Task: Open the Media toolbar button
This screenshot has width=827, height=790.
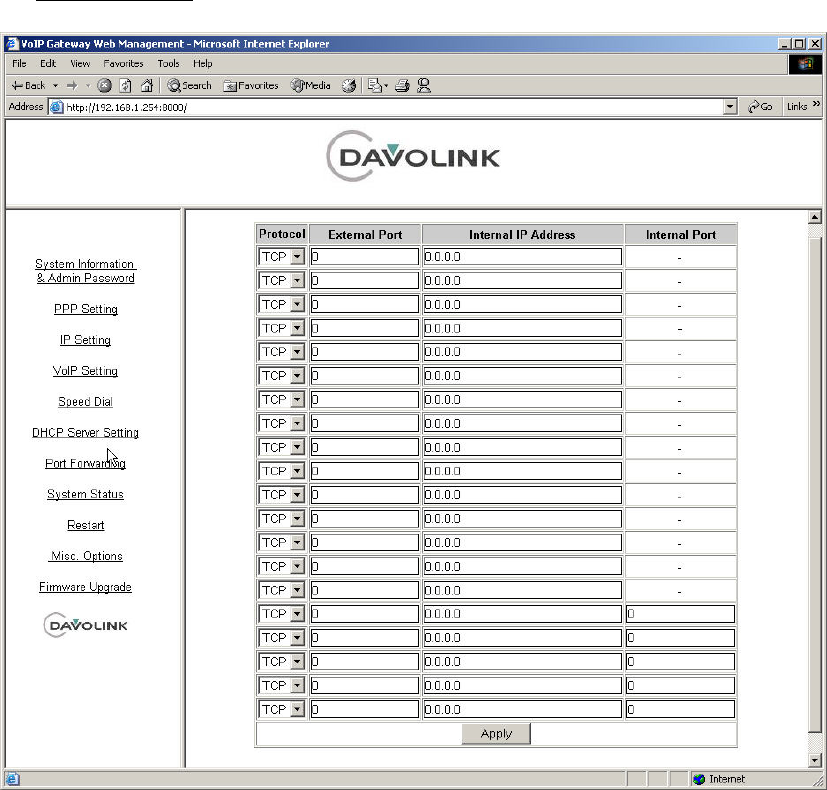Action: [x=311, y=85]
